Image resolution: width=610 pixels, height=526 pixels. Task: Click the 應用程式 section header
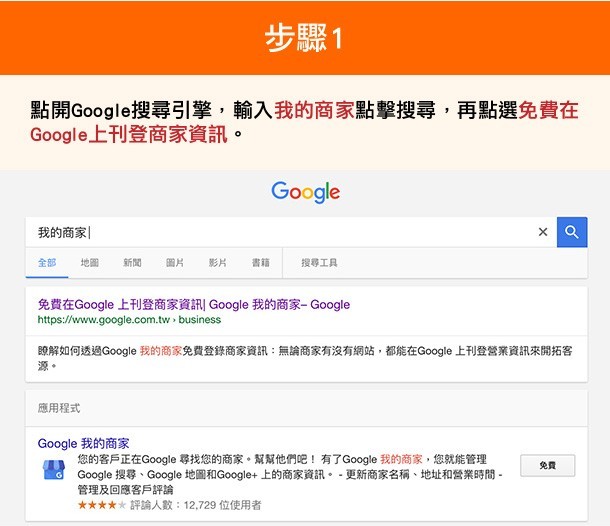(x=59, y=409)
